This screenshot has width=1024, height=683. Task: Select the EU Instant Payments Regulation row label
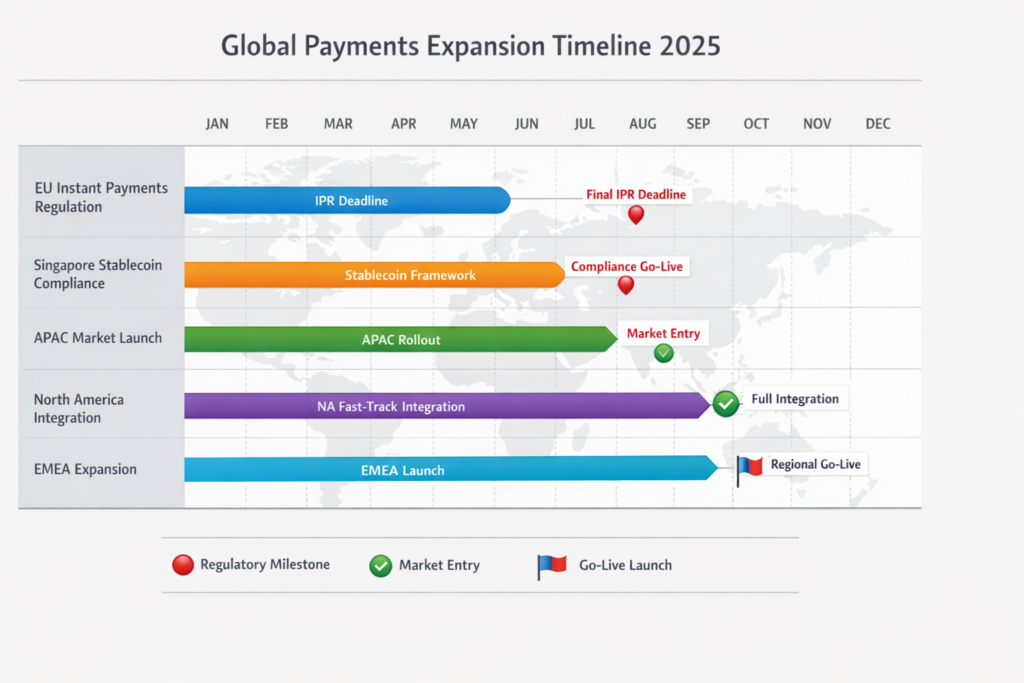point(101,197)
